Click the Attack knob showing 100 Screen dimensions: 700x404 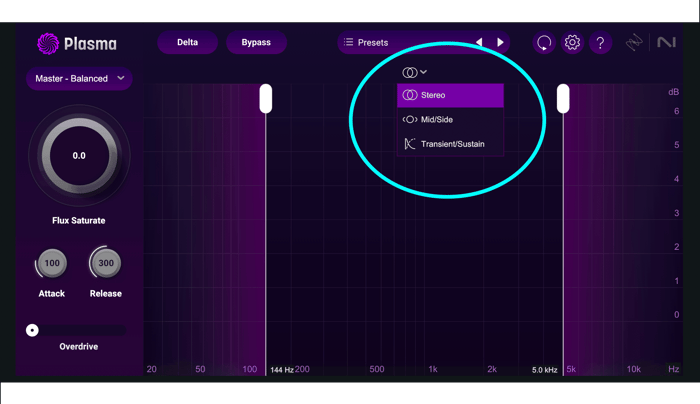52,263
